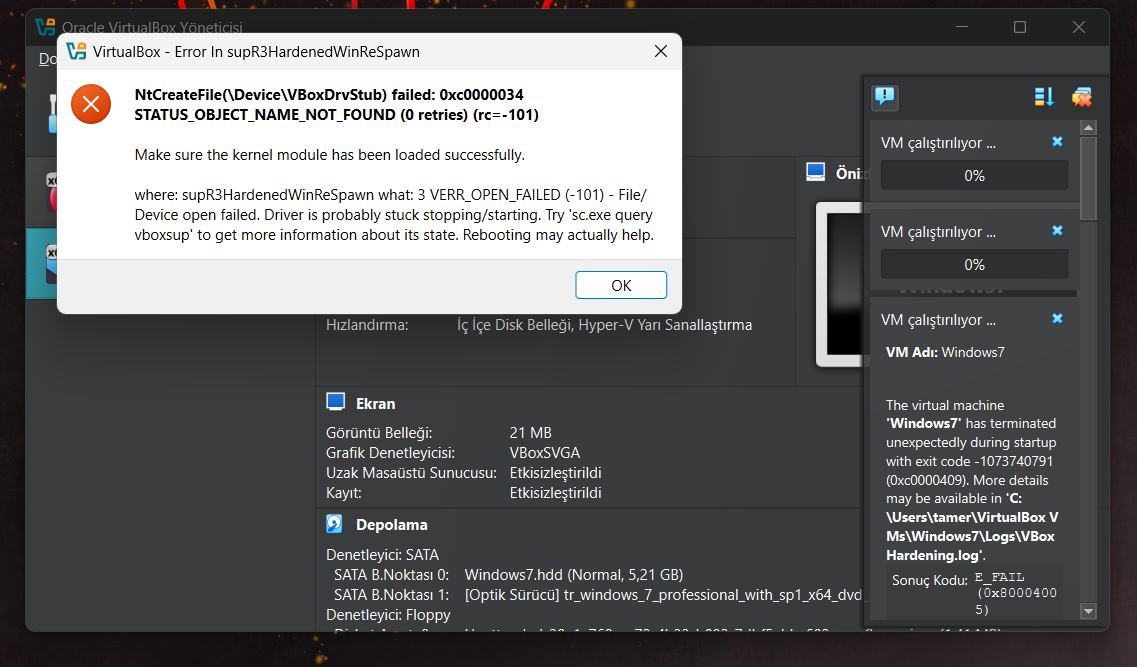
Task: Click the 'Make sure the kernel module' message
Action: point(329,155)
